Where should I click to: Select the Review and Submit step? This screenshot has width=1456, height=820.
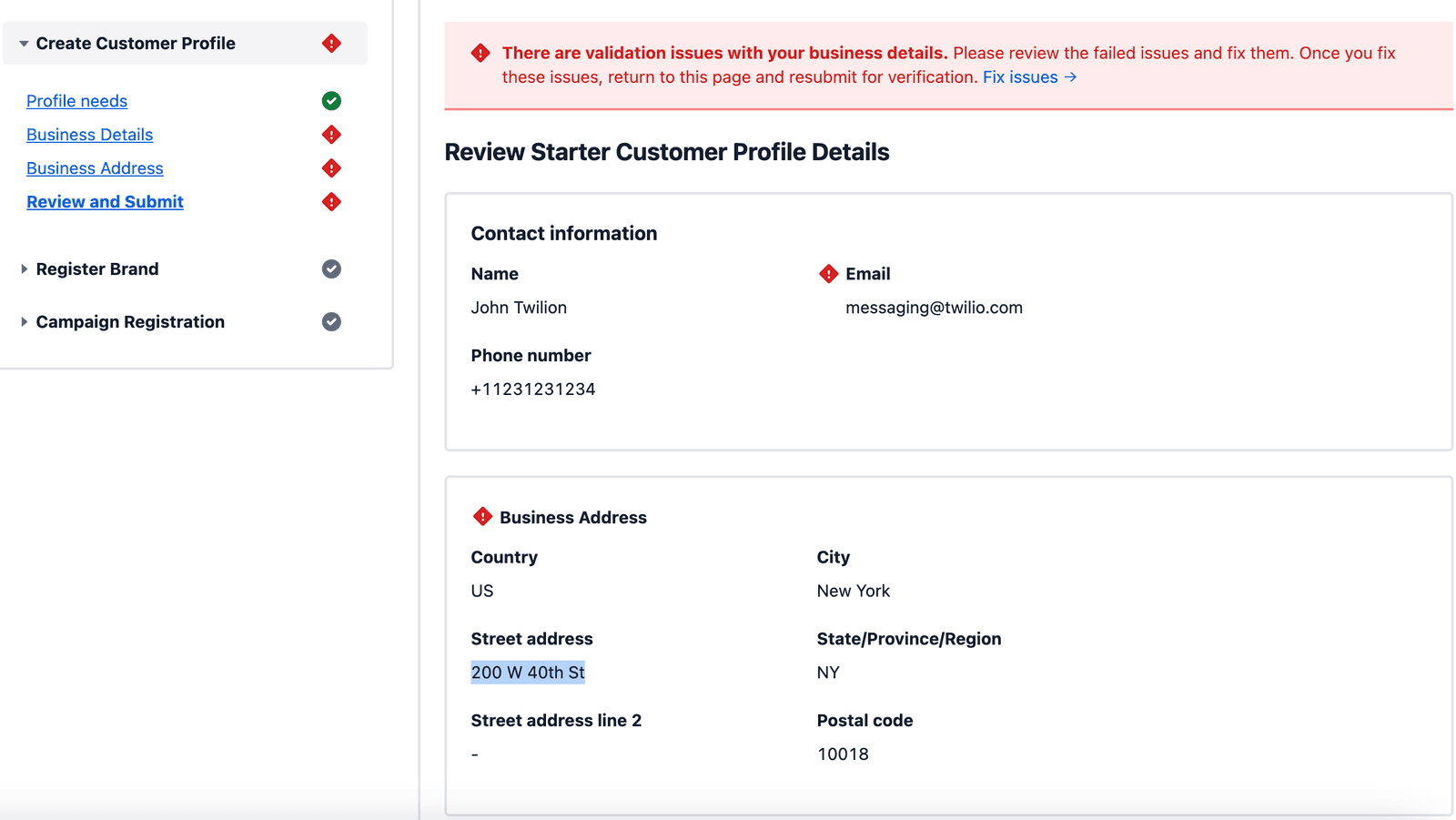(x=105, y=201)
